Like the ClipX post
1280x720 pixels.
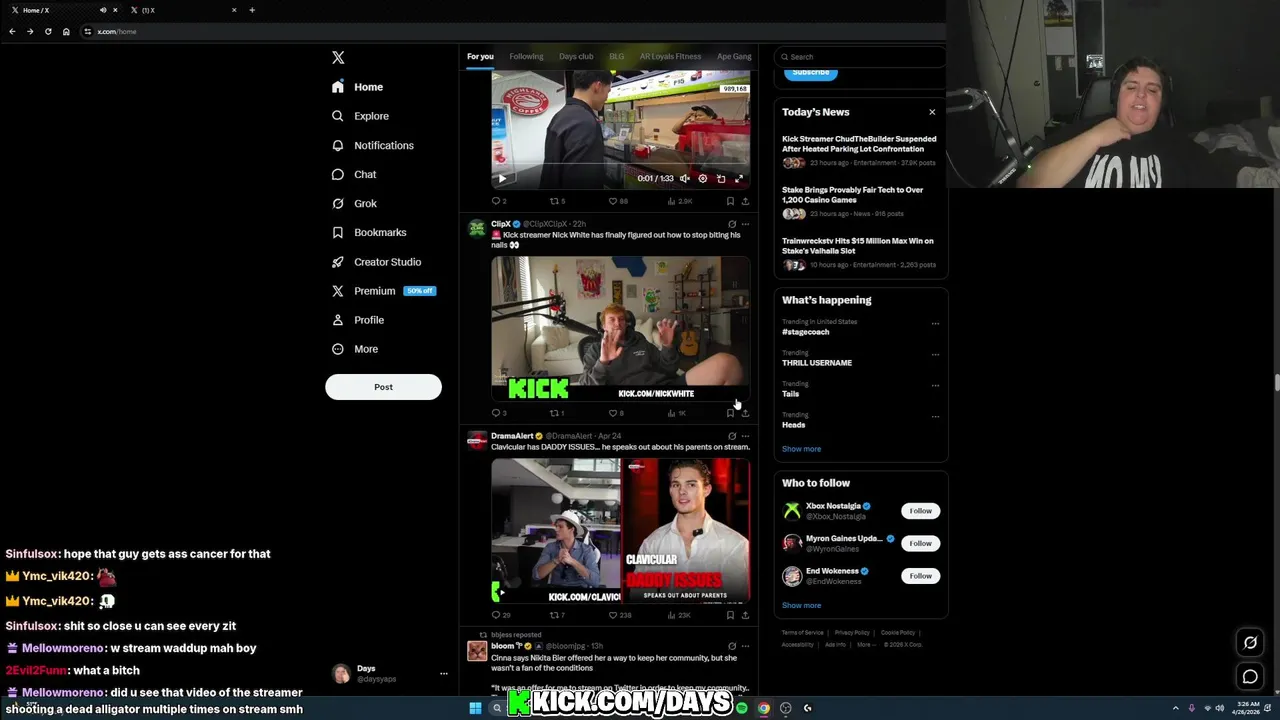tap(617, 413)
